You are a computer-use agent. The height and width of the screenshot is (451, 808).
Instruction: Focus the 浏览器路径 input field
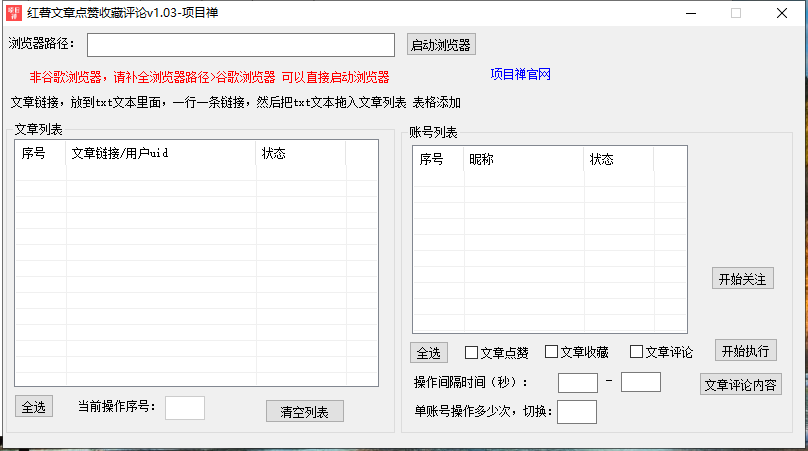(241, 45)
